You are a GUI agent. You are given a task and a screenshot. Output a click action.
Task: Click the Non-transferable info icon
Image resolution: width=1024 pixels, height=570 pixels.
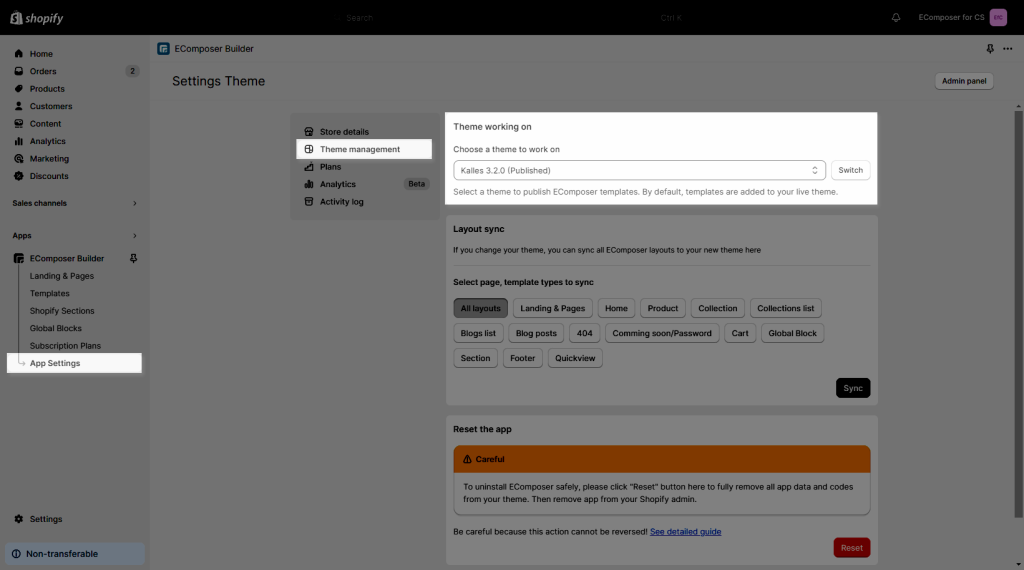pyautogui.click(x=16, y=554)
